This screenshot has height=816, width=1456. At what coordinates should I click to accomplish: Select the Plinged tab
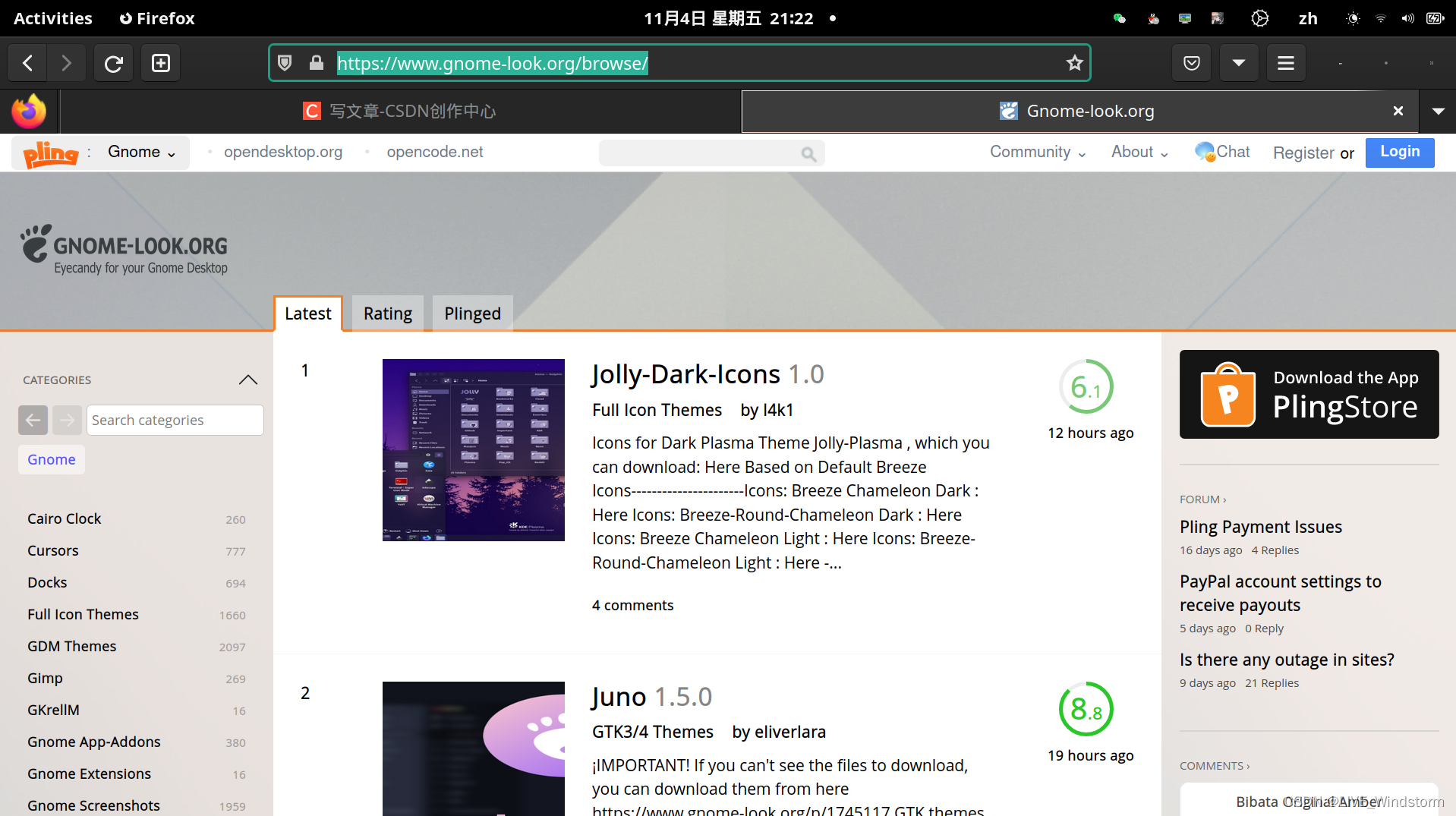coord(472,313)
